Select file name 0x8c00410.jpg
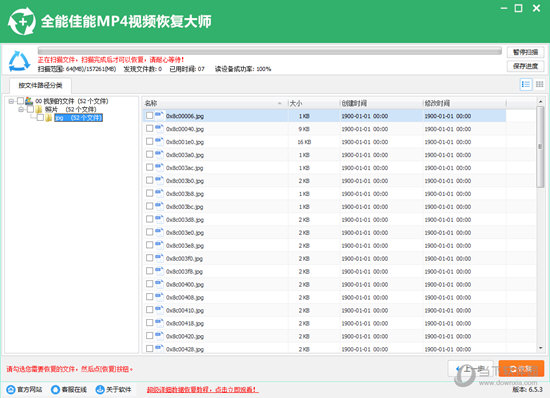Screen dimensions: 550x398 185,310
